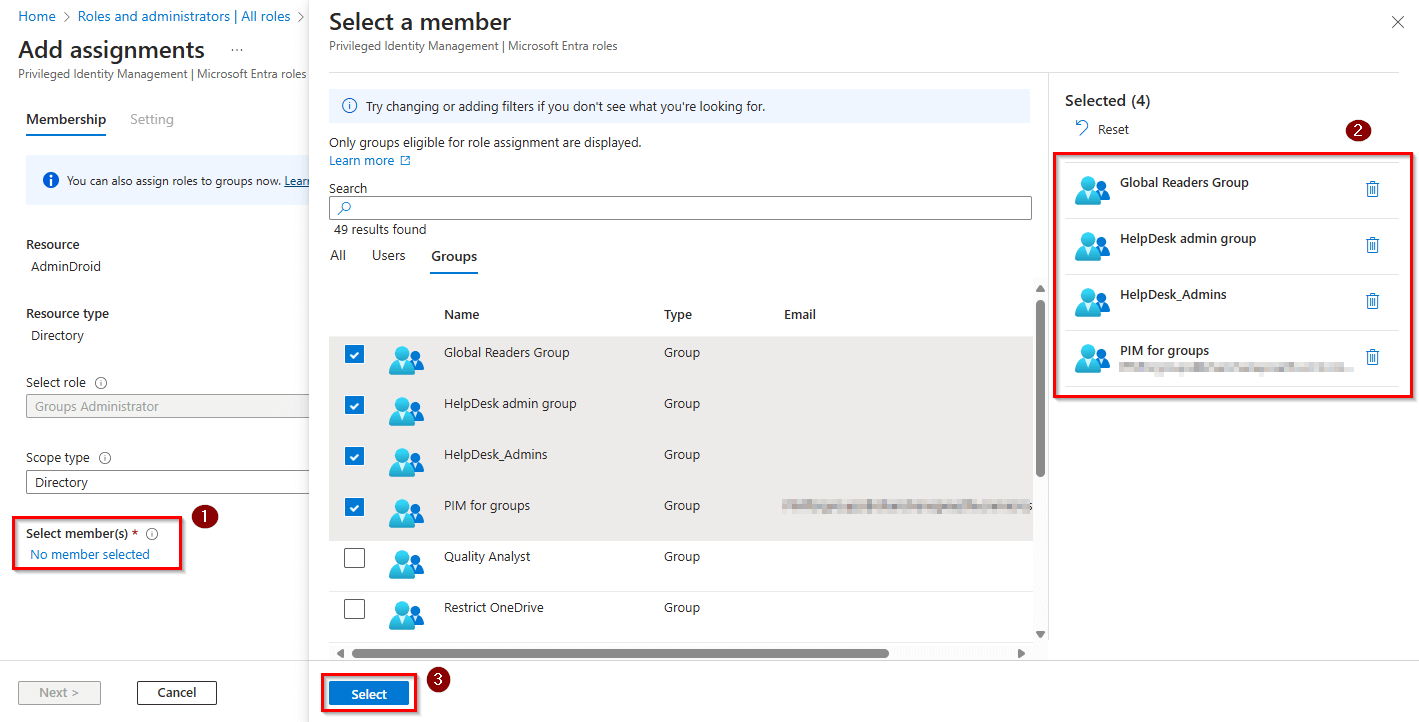
Task: Switch to the Users tab in the member list
Action: pos(388,255)
